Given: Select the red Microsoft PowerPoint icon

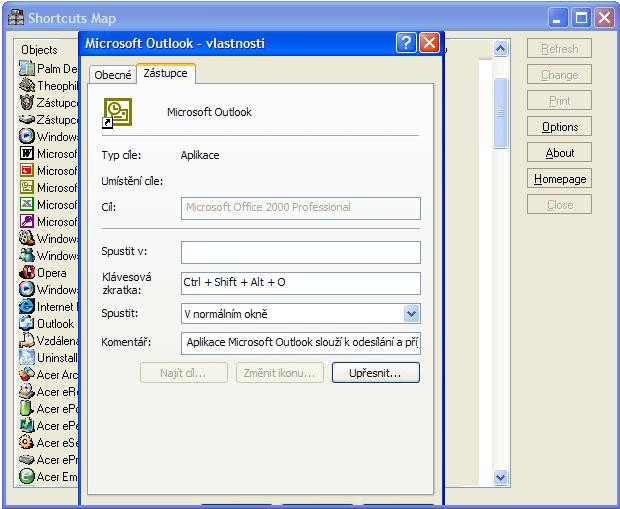Looking at the screenshot, I should click(27, 170).
